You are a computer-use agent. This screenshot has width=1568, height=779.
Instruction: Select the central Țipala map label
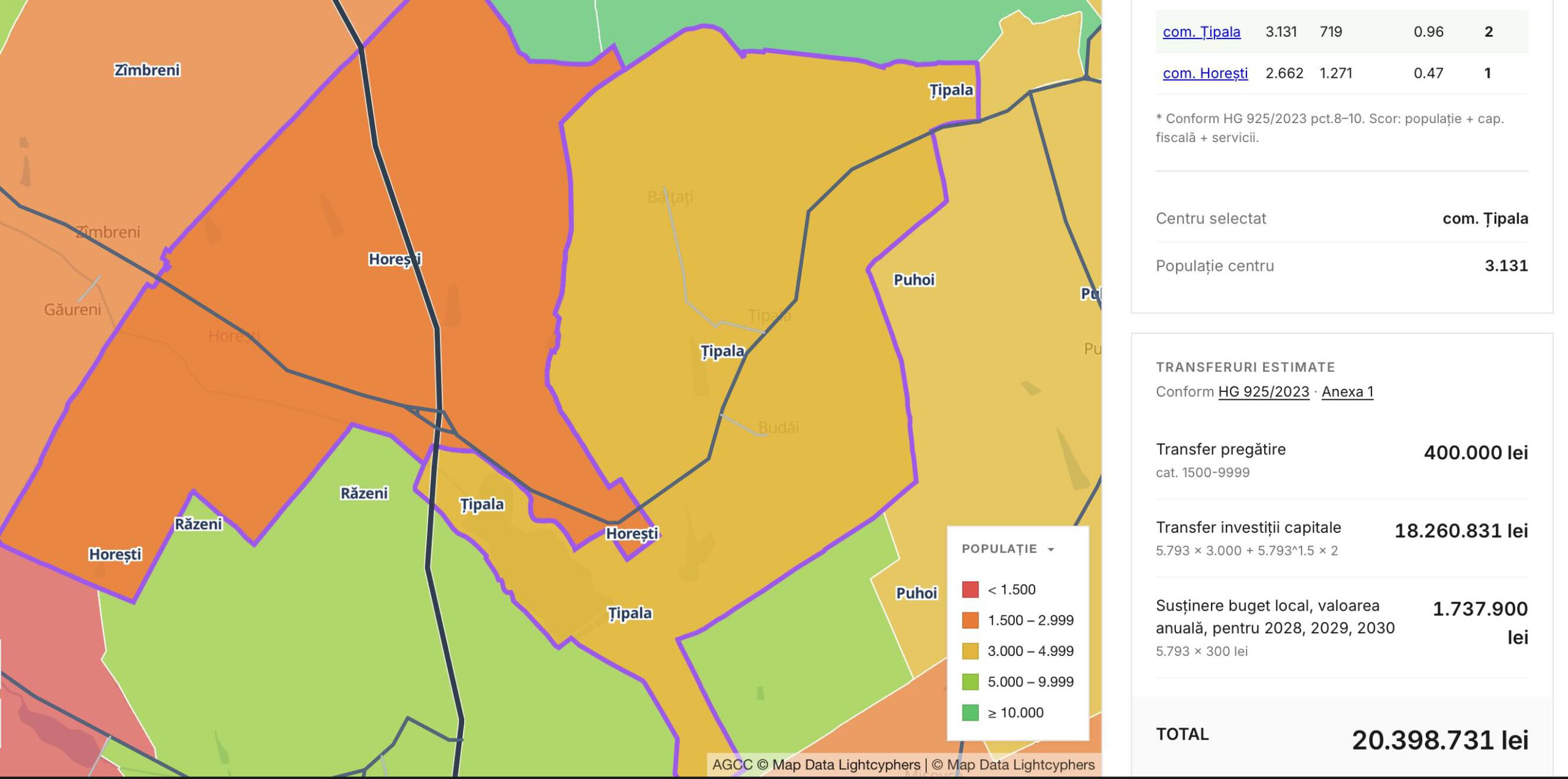pos(722,352)
